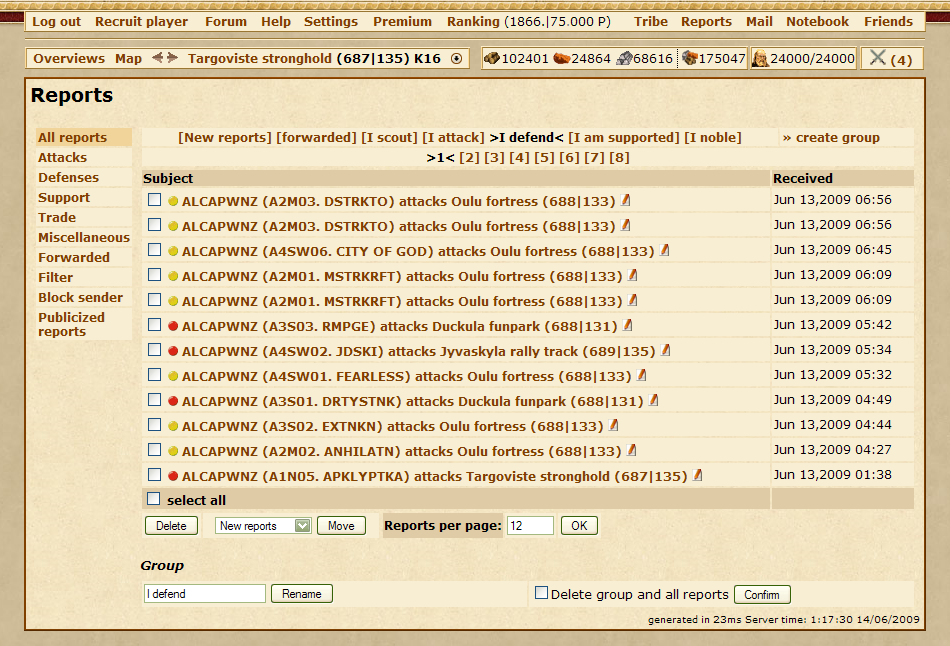950x646 pixels.
Task: Click the clay resource icon
Action: (x=561, y=59)
